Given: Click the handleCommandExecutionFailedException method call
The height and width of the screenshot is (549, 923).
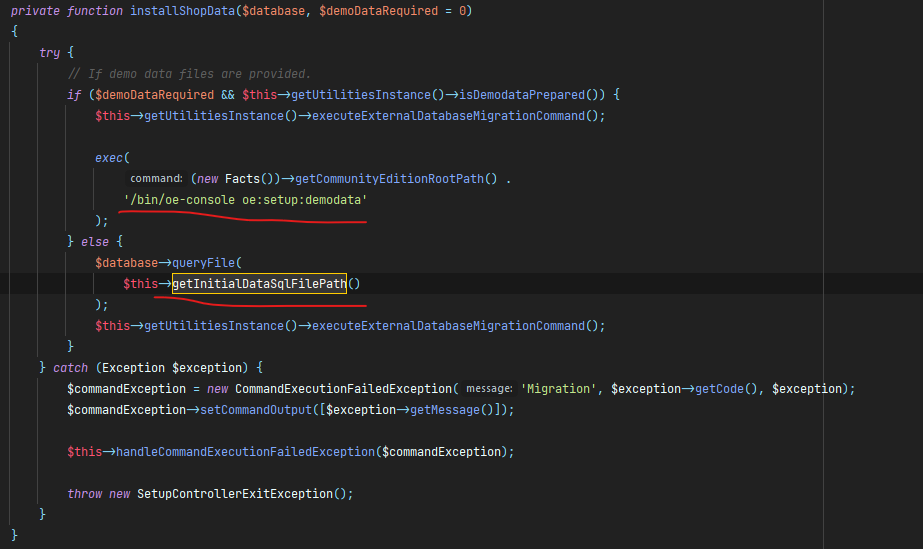Looking at the screenshot, I should [x=246, y=452].
